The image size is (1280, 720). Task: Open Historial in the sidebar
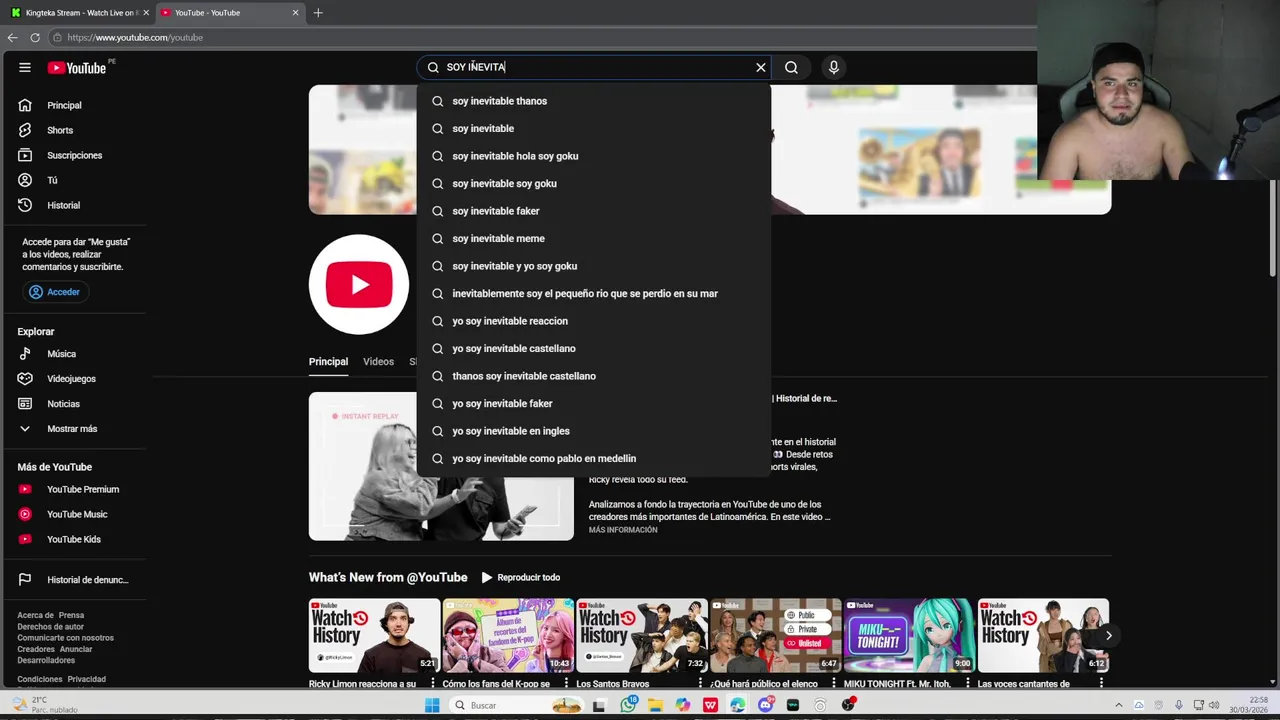point(76,205)
